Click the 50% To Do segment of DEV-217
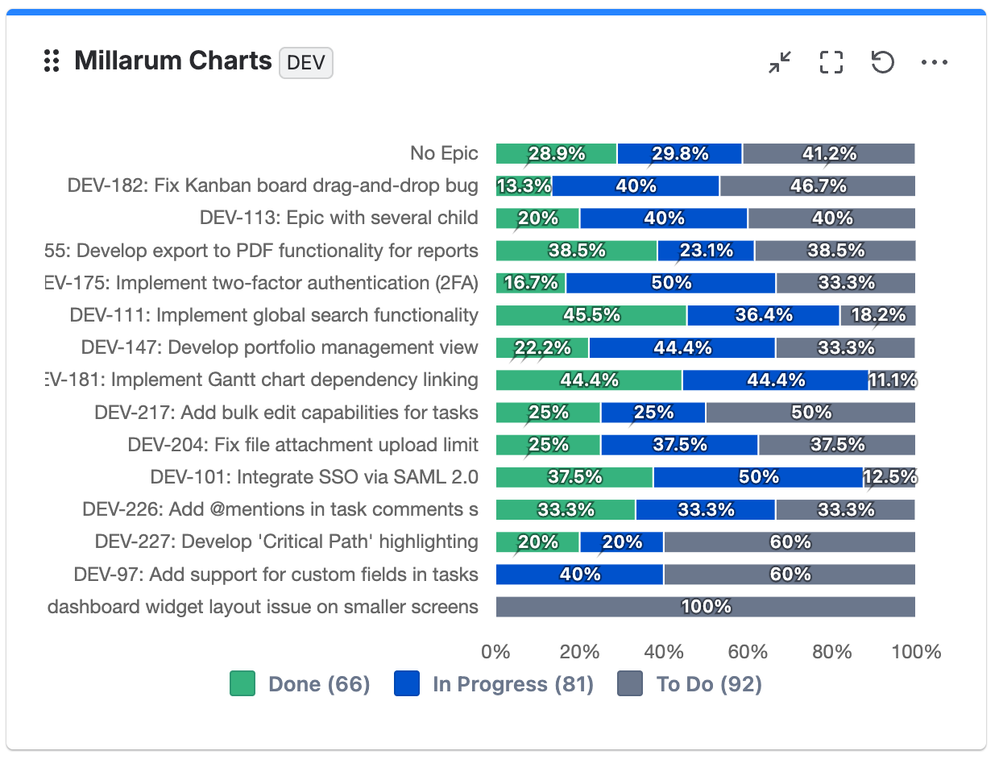 tap(810, 412)
